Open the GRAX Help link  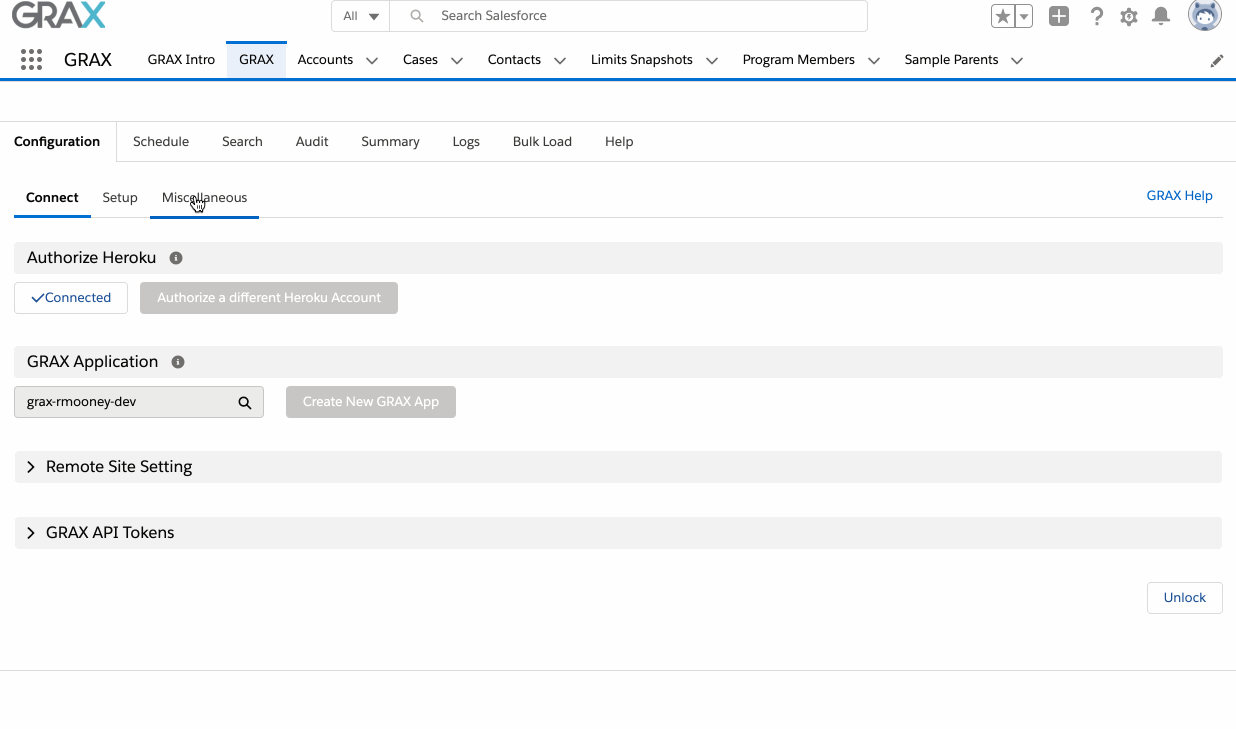point(1179,196)
